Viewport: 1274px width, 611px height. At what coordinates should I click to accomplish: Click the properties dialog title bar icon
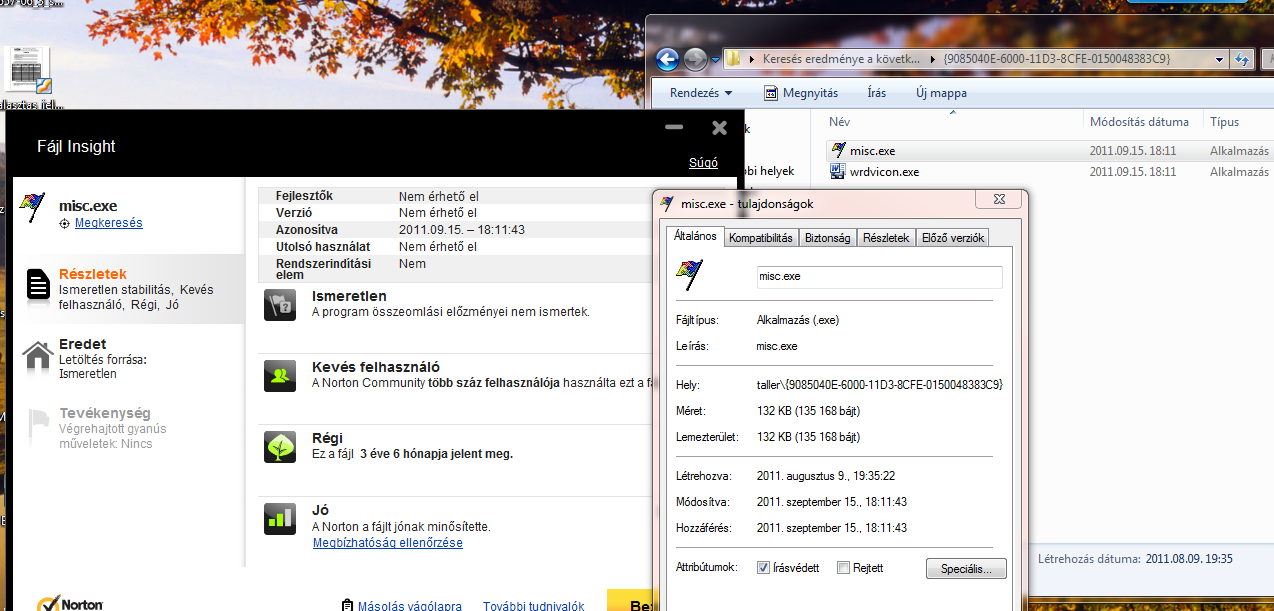pyautogui.click(x=668, y=203)
